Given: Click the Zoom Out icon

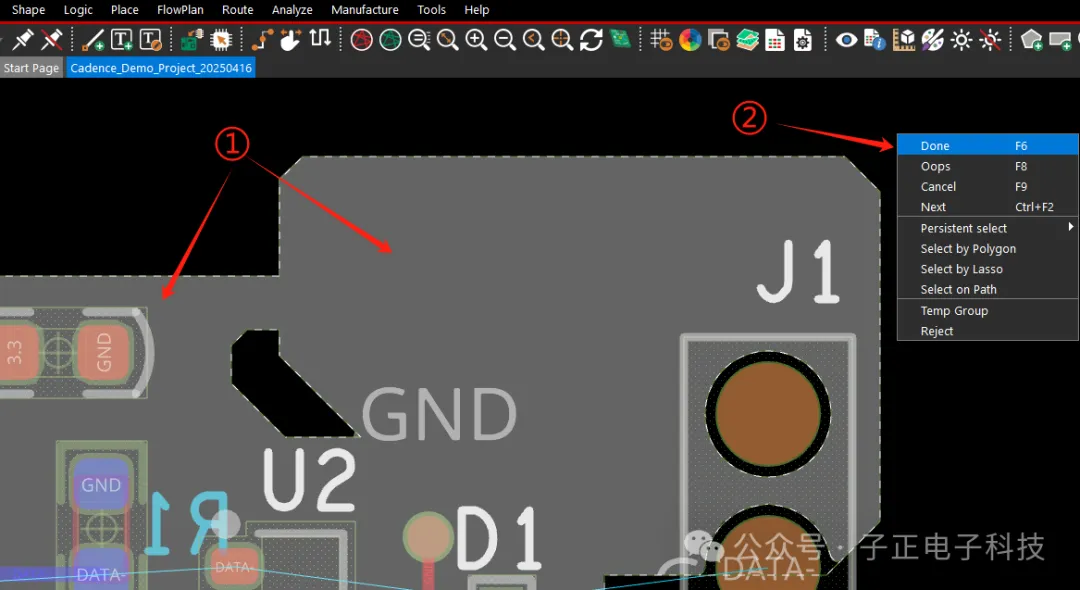Looking at the screenshot, I should click(505, 40).
